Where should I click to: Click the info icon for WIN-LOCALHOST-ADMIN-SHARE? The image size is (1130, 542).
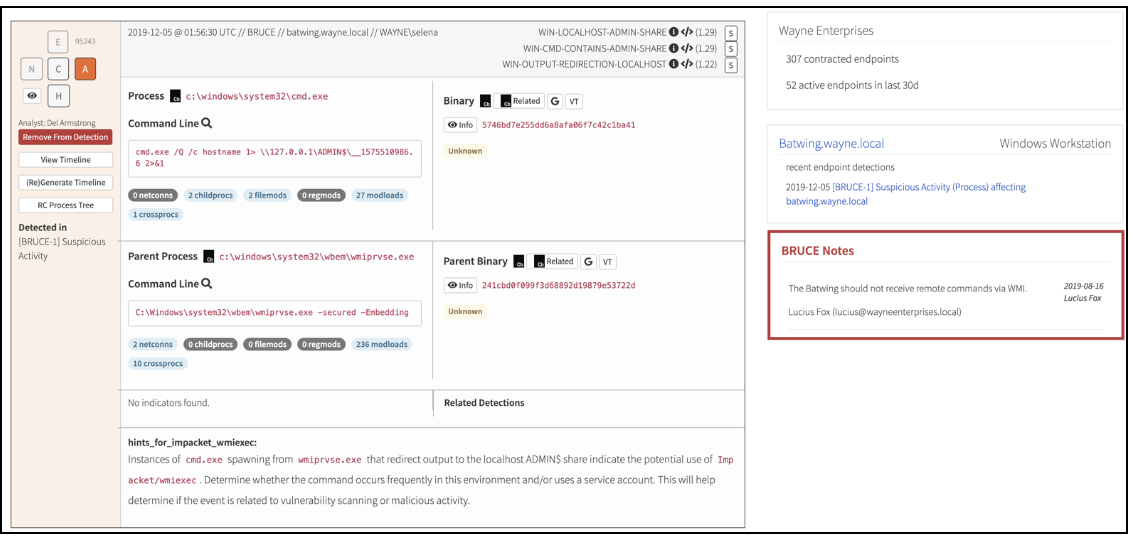(x=673, y=32)
